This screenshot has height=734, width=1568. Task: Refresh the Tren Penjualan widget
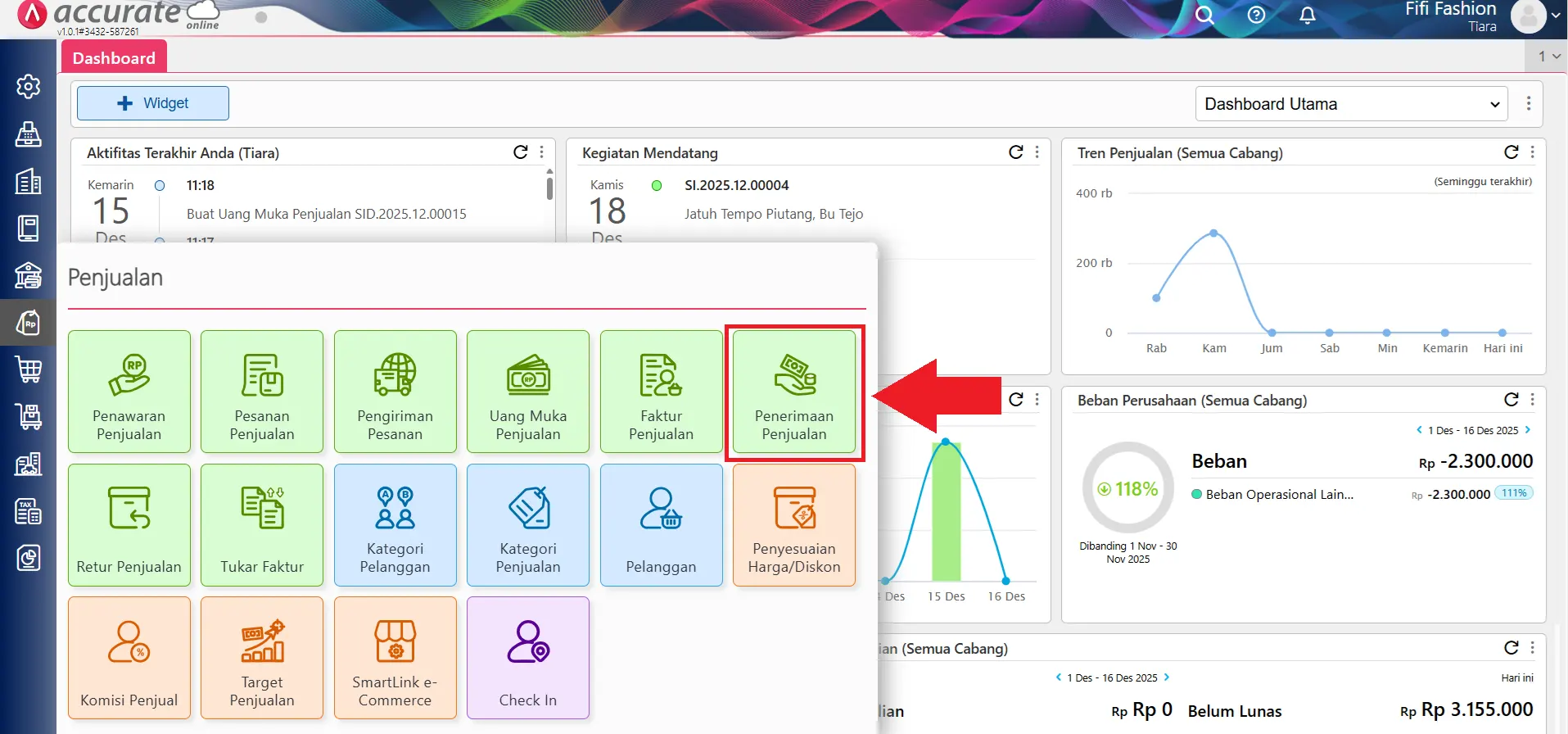[1511, 152]
